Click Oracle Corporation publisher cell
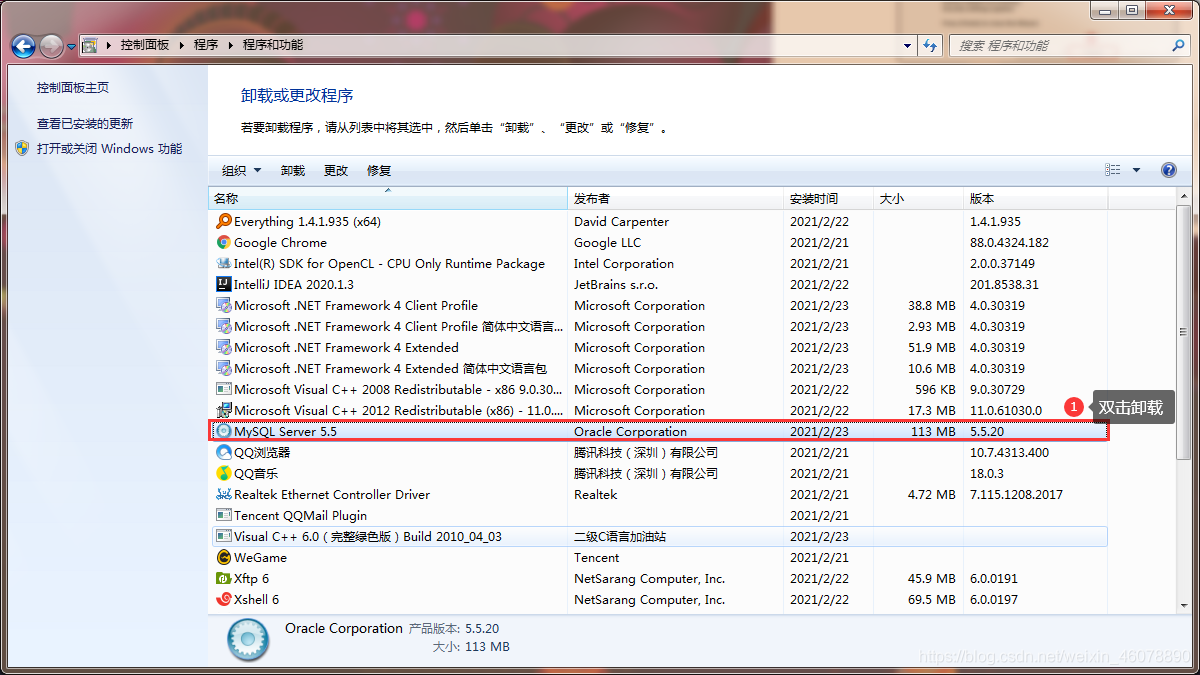The image size is (1200, 675). coord(630,432)
